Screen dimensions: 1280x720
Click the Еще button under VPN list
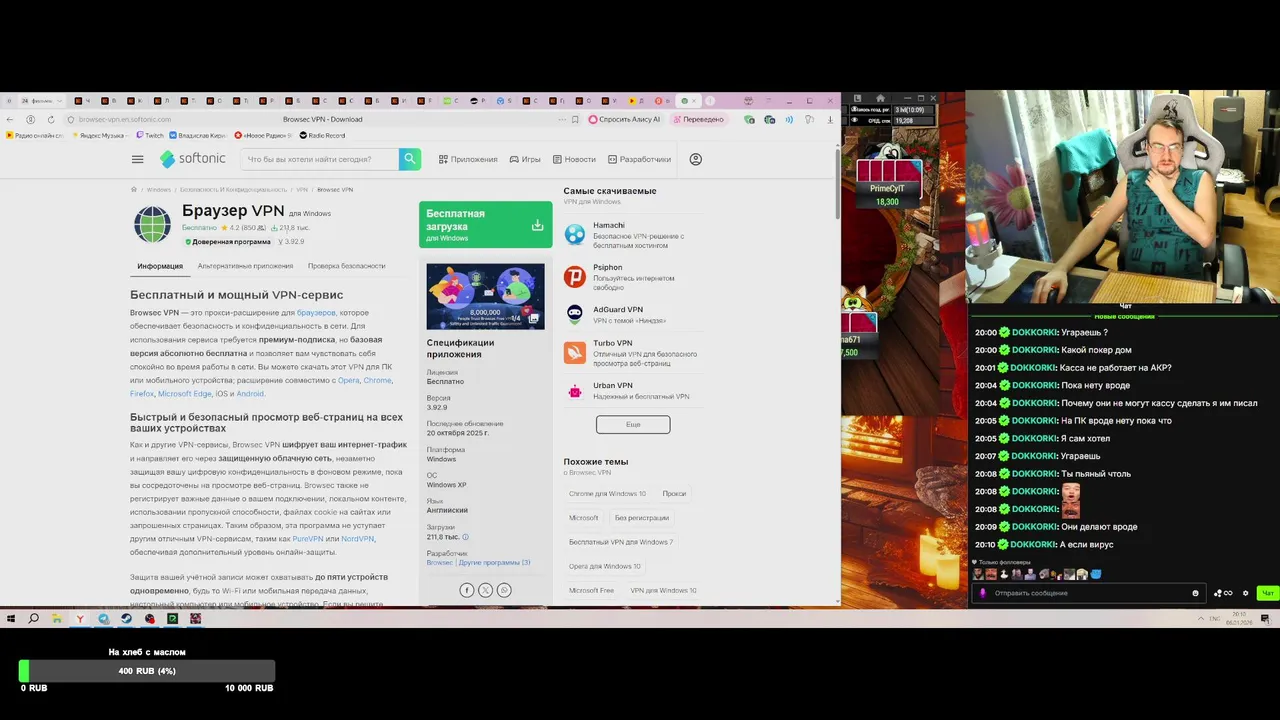point(633,424)
